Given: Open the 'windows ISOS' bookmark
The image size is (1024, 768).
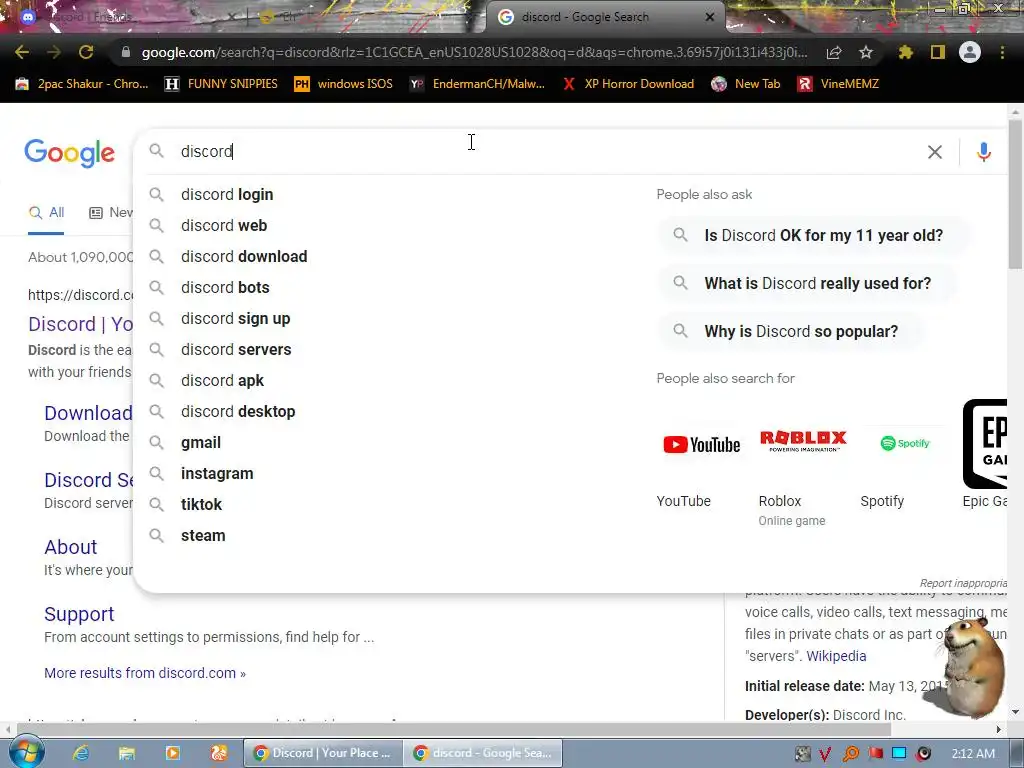Looking at the screenshot, I should point(344,84).
